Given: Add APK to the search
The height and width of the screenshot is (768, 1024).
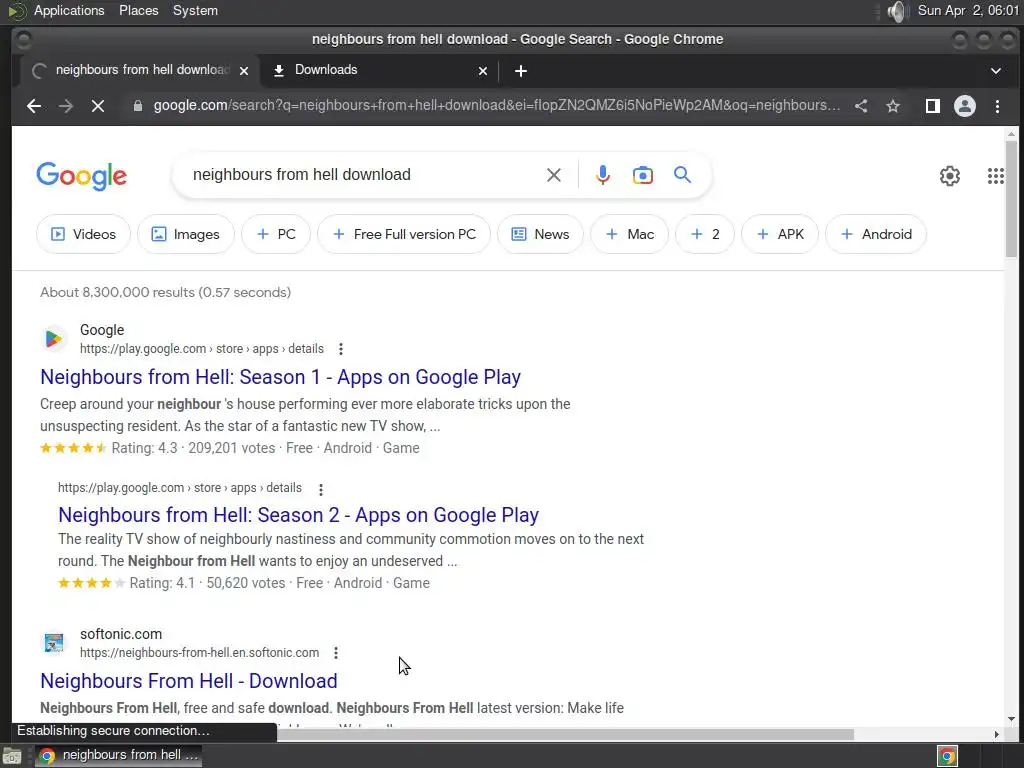Looking at the screenshot, I should click(x=780, y=234).
